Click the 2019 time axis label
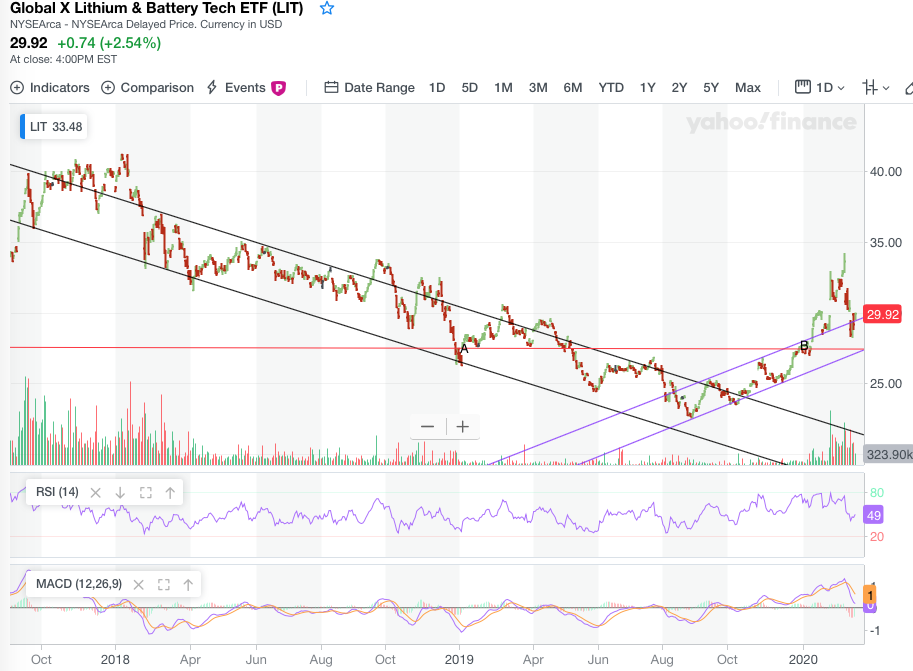 tap(459, 659)
